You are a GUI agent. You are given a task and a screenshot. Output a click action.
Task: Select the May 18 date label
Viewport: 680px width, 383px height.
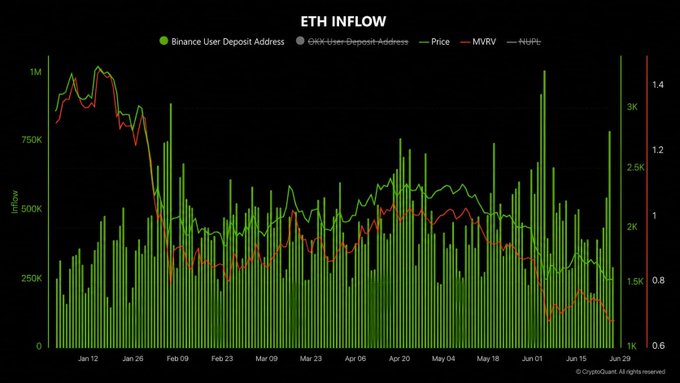coord(488,359)
